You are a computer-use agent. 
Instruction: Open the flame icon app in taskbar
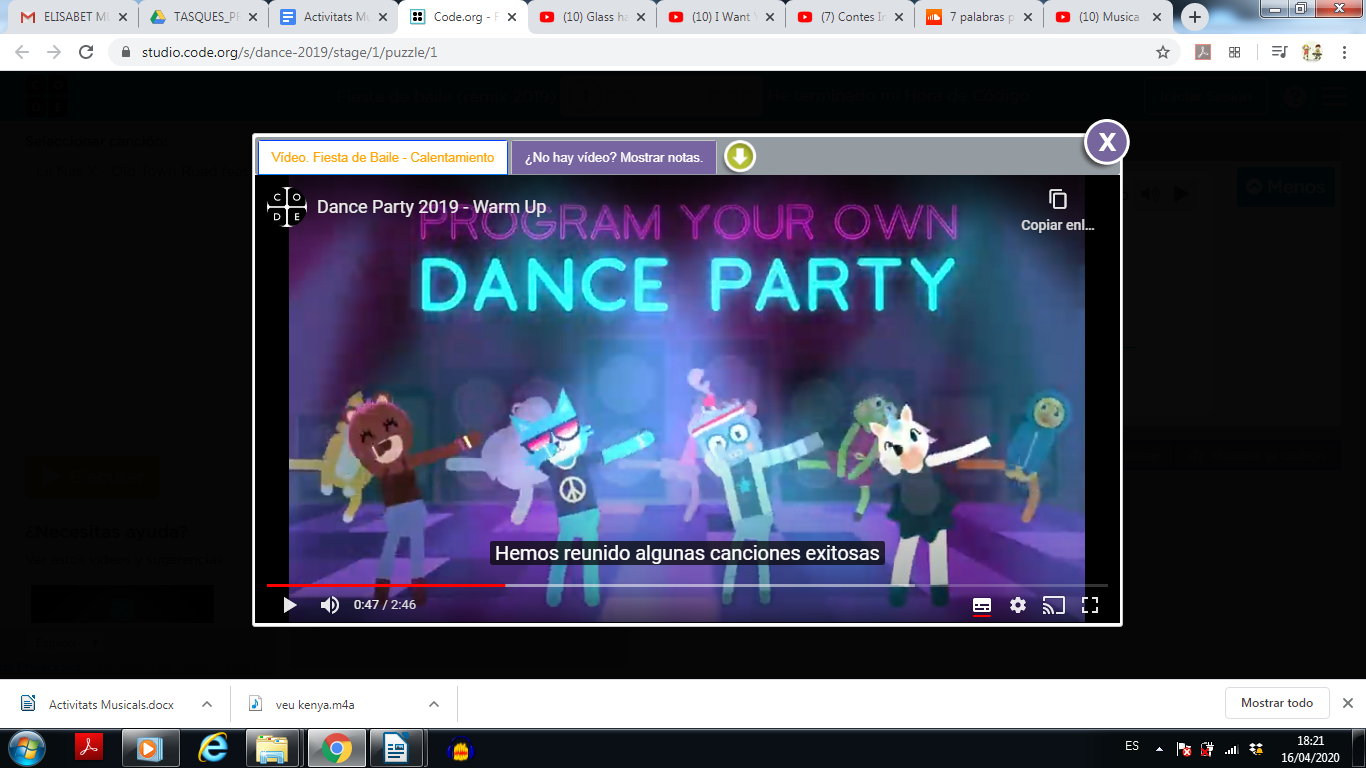[x=459, y=748]
